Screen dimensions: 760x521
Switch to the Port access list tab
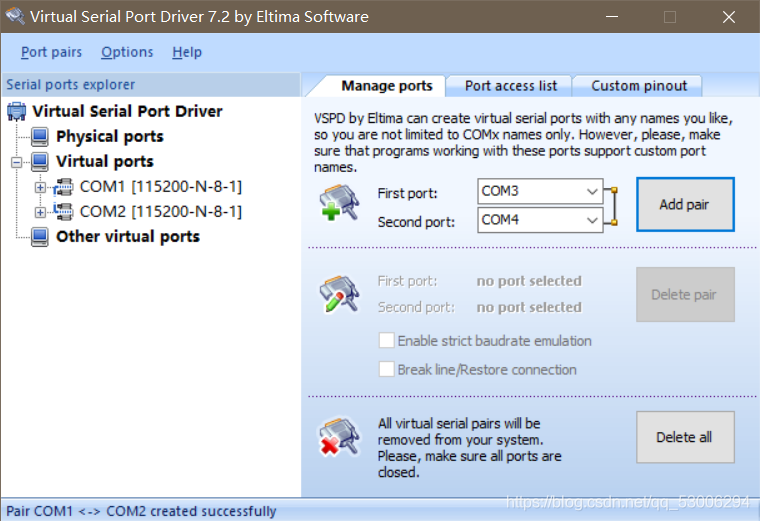[x=511, y=86]
